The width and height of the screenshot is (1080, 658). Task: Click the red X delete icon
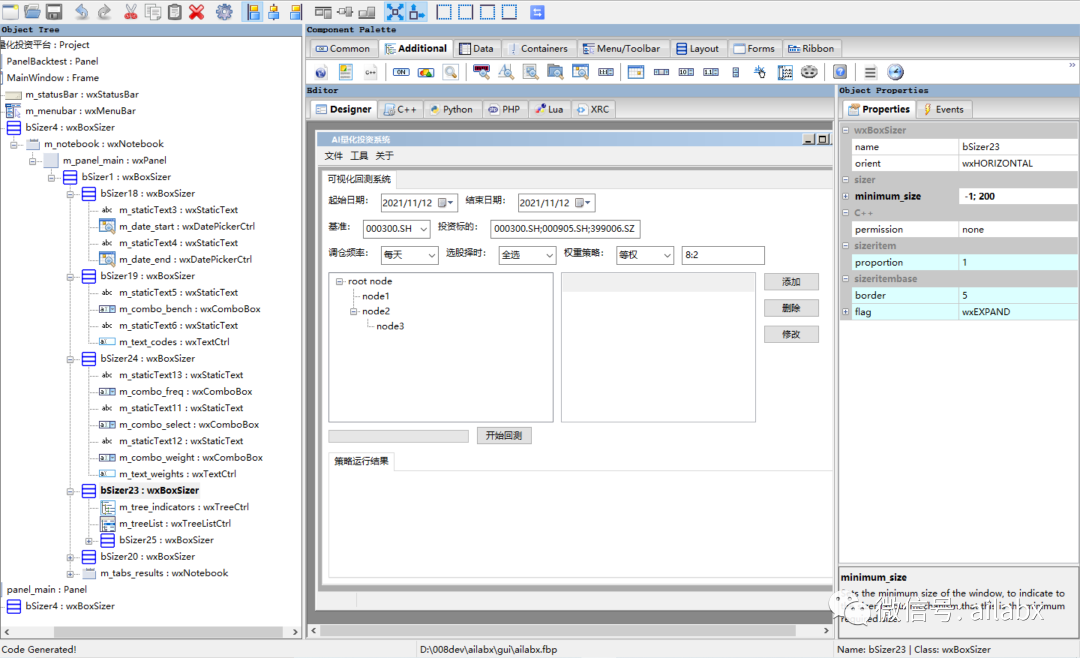(197, 11)
